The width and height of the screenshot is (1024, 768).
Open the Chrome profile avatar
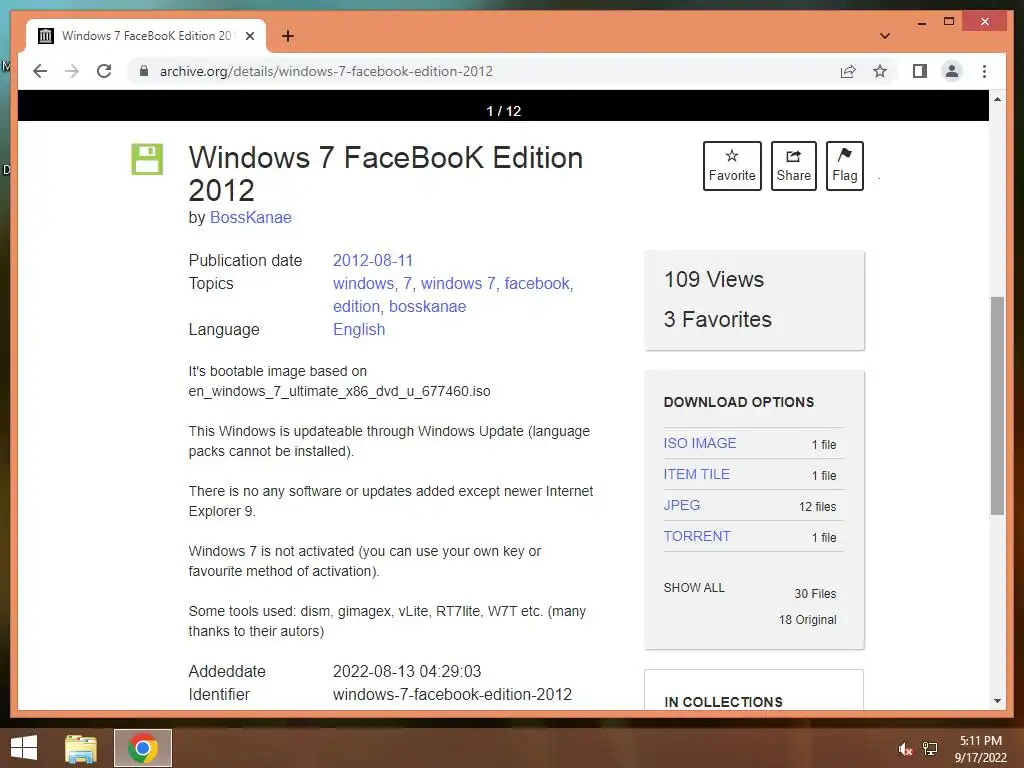[952, 71]
